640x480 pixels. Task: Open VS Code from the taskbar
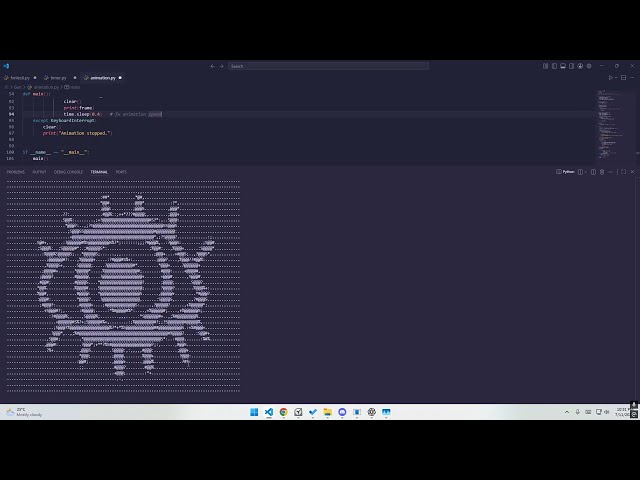pyautogui.click(x=269, y=412)
